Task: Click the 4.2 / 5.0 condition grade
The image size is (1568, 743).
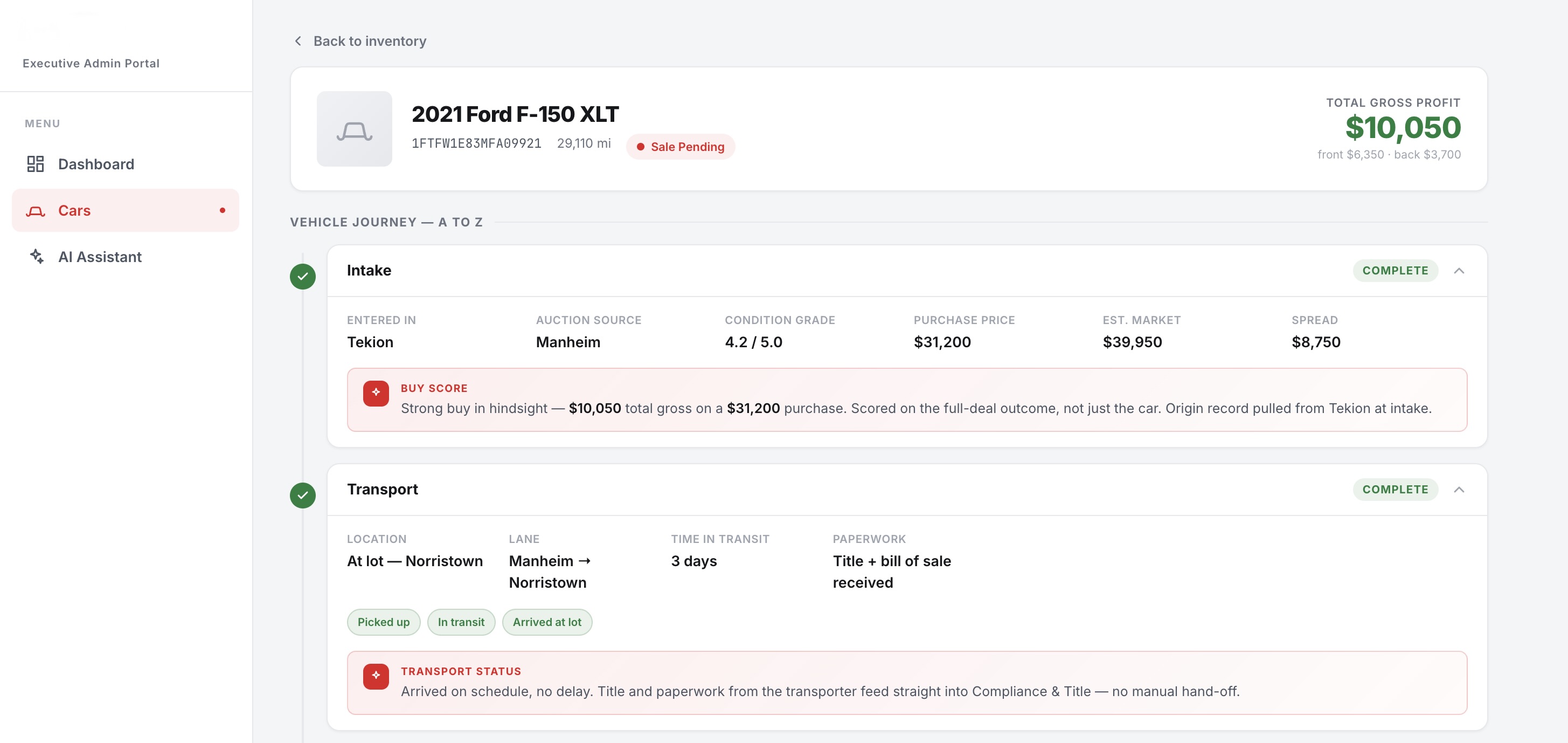Action: tap(753, 342)
